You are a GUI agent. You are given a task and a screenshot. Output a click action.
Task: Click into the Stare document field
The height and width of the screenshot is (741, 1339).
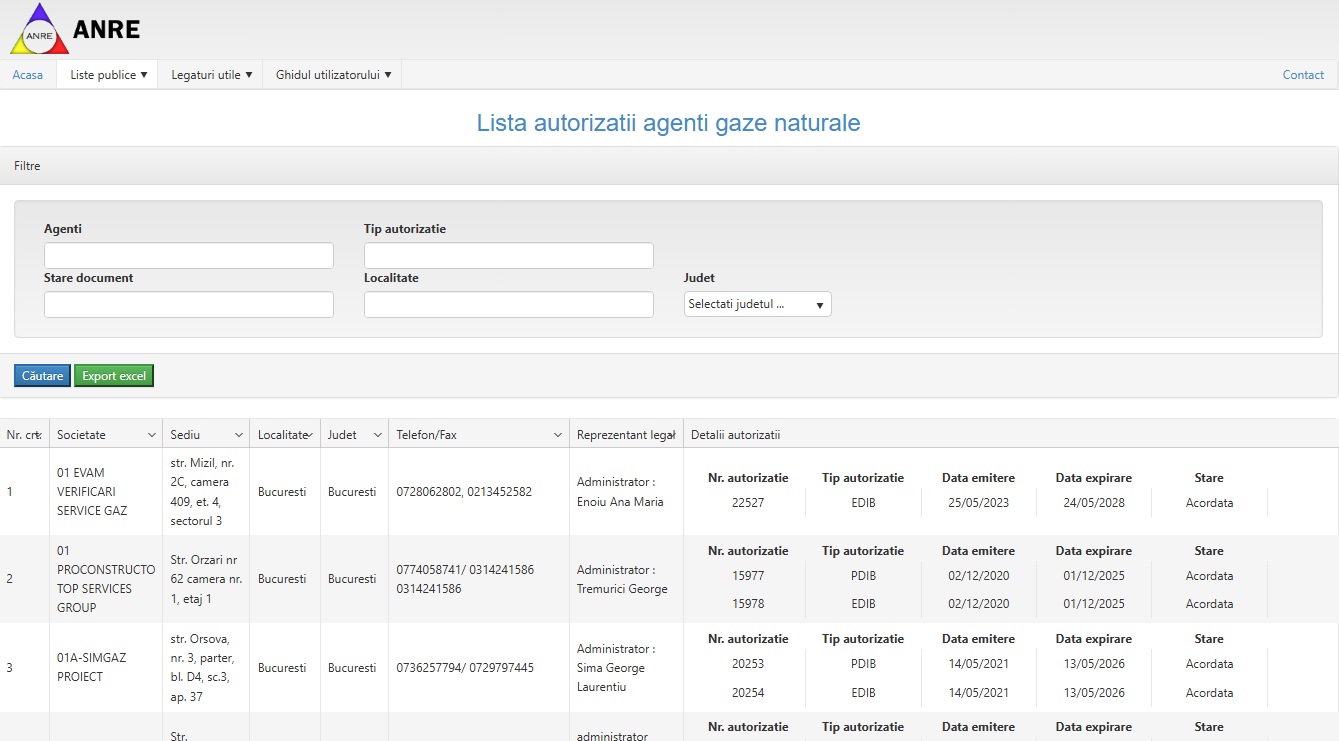pos(188,305)
